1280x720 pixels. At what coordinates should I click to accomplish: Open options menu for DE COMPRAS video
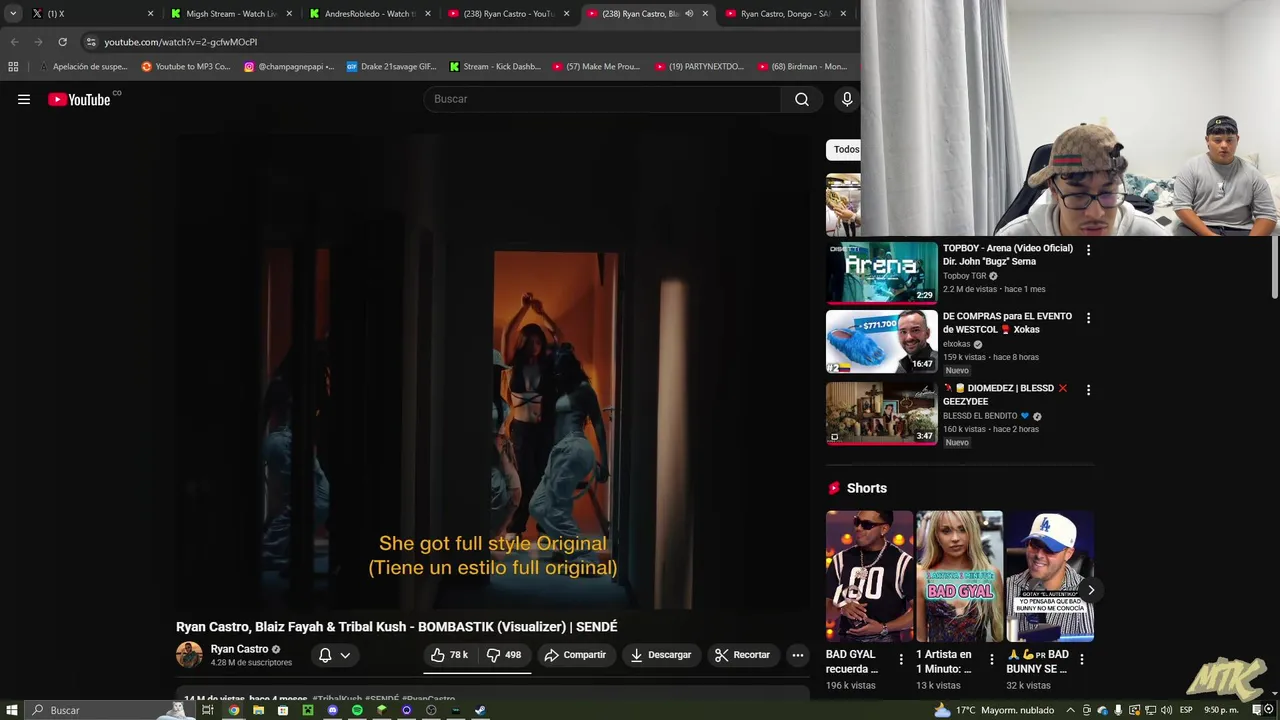pyautogui.click(x=1088, y=318)
